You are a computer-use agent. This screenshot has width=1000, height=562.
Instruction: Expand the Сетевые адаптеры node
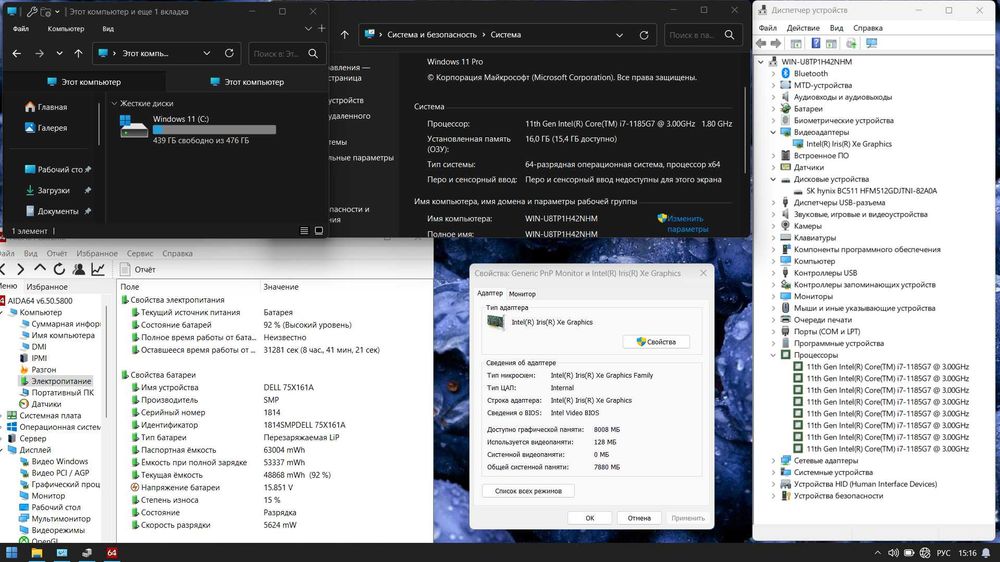[x=773, y=461]
